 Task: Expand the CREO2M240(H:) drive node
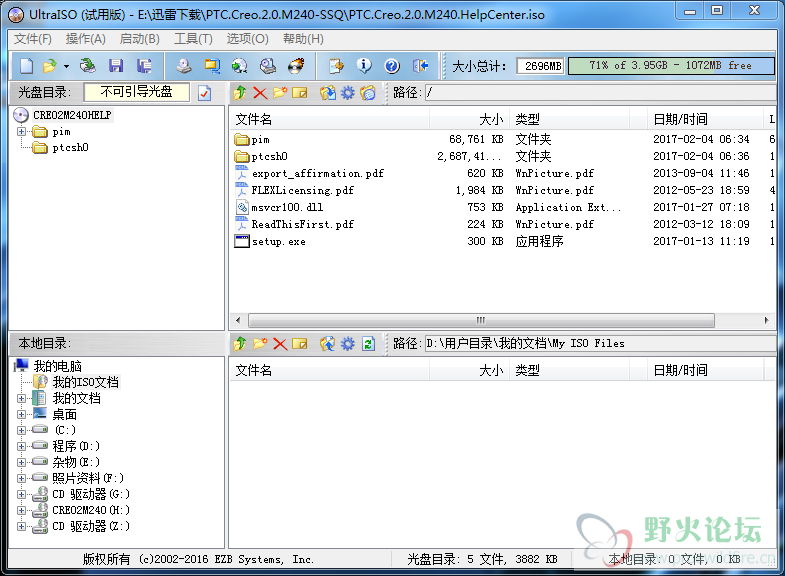[x=22, y=510]
